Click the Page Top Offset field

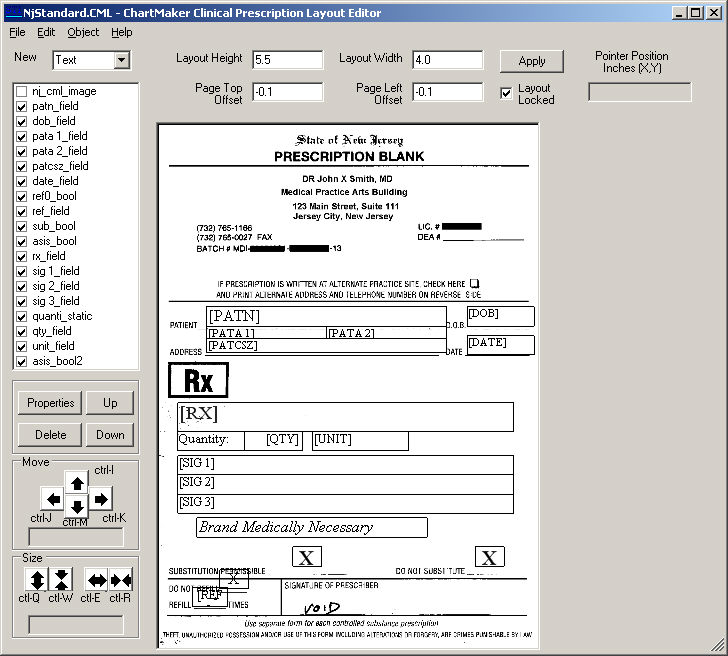[x=287, y=92]
